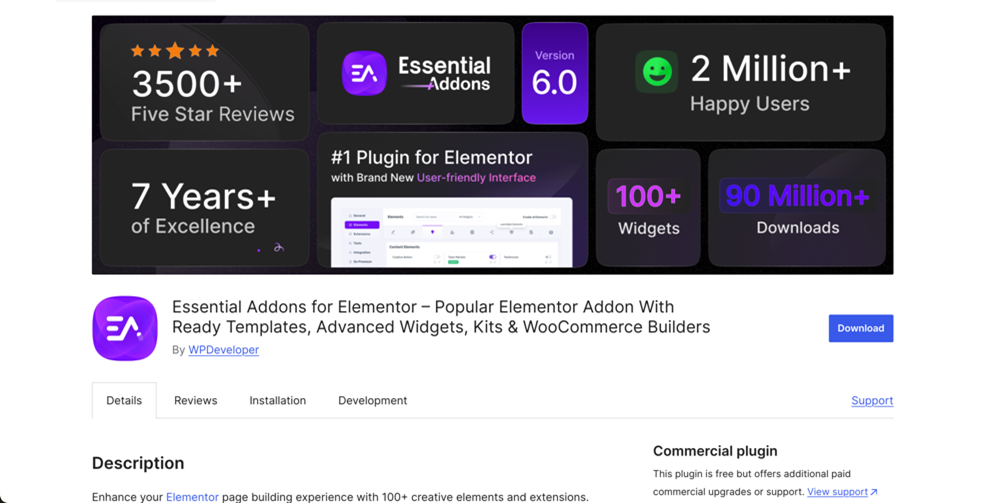Click the Version 6.0 badge in the banner

555,73
